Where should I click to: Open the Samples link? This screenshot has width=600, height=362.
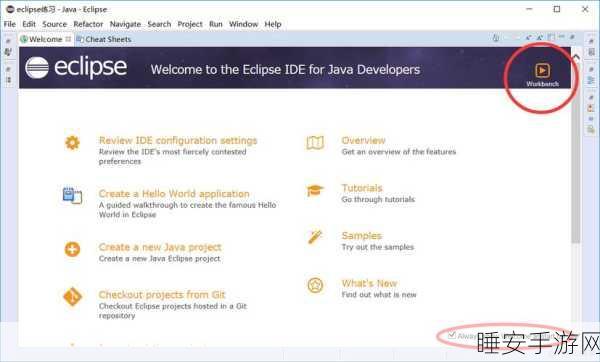pos(362,236)
